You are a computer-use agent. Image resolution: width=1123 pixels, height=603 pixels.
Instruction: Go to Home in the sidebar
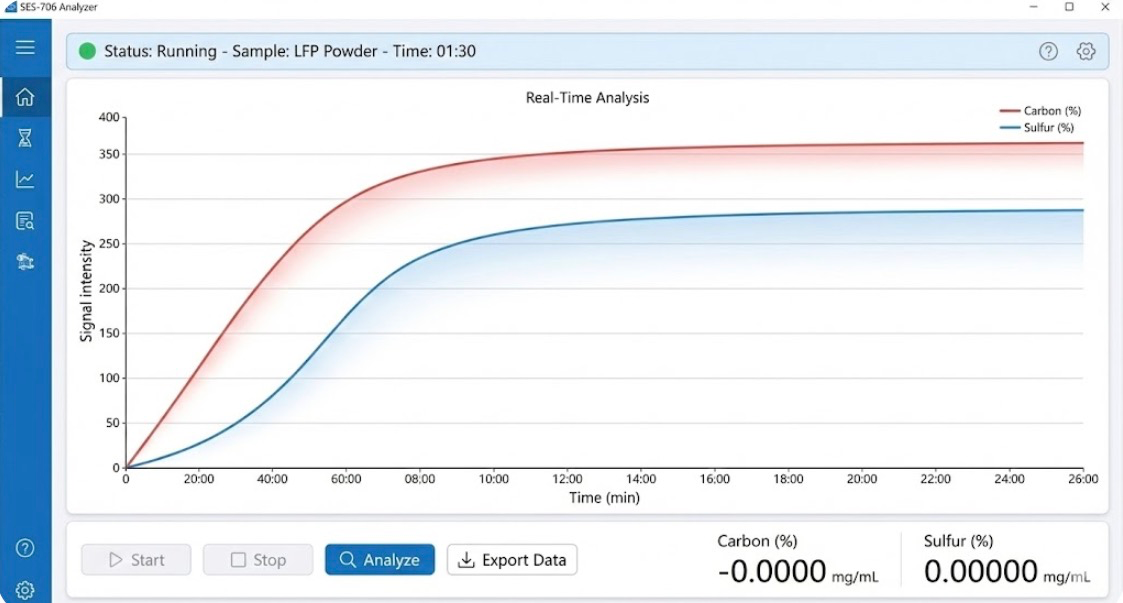click(x=25, y=97)
